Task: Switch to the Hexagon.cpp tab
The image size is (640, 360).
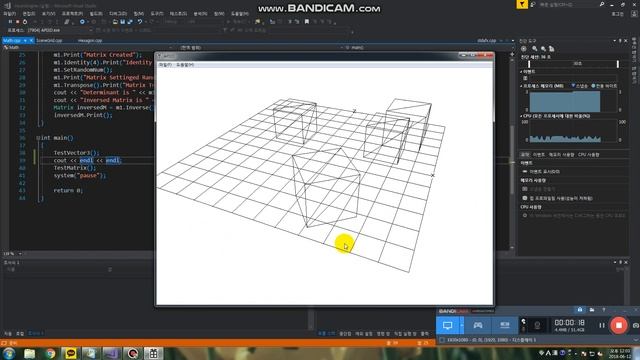Action: point(90,40)
